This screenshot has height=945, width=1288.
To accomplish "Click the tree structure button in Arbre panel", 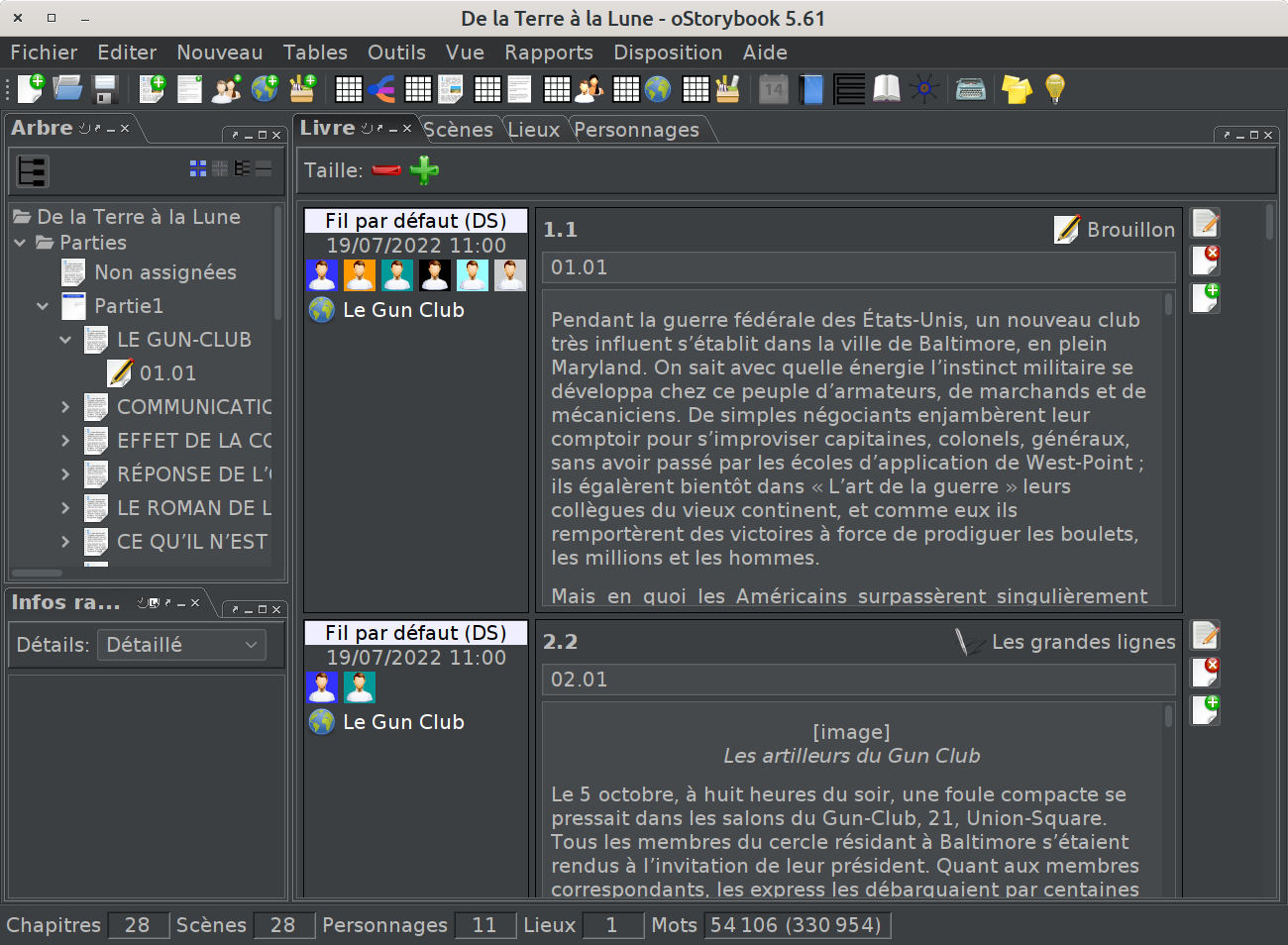I will pyautogui.click(x=32, y=171).
